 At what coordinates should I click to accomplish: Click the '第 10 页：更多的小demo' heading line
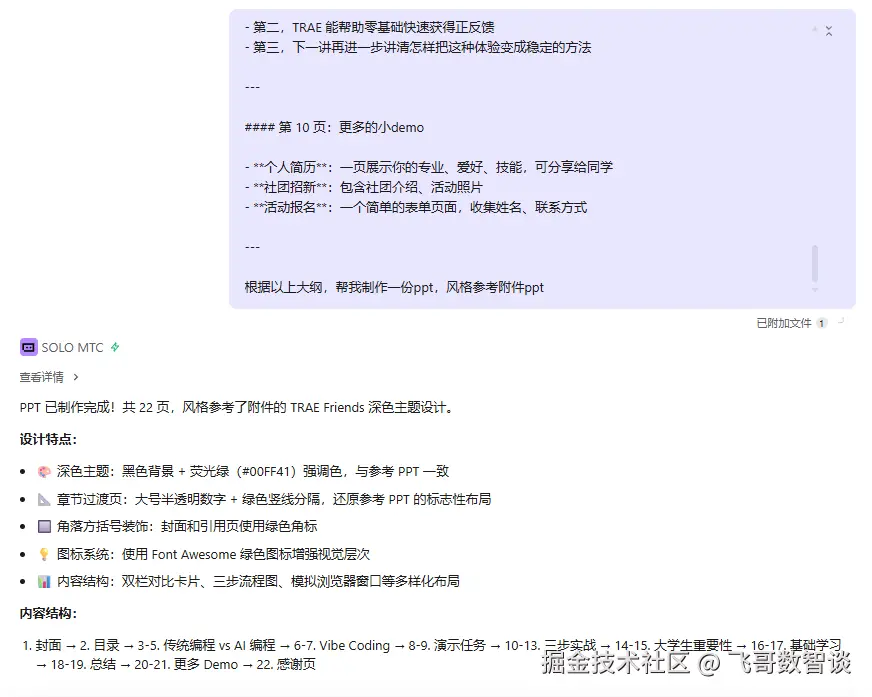334,127
